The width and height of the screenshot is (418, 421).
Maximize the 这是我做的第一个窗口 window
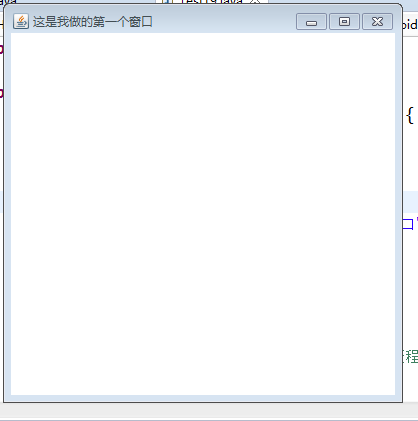pyautogui.click(x=344, y=22)
